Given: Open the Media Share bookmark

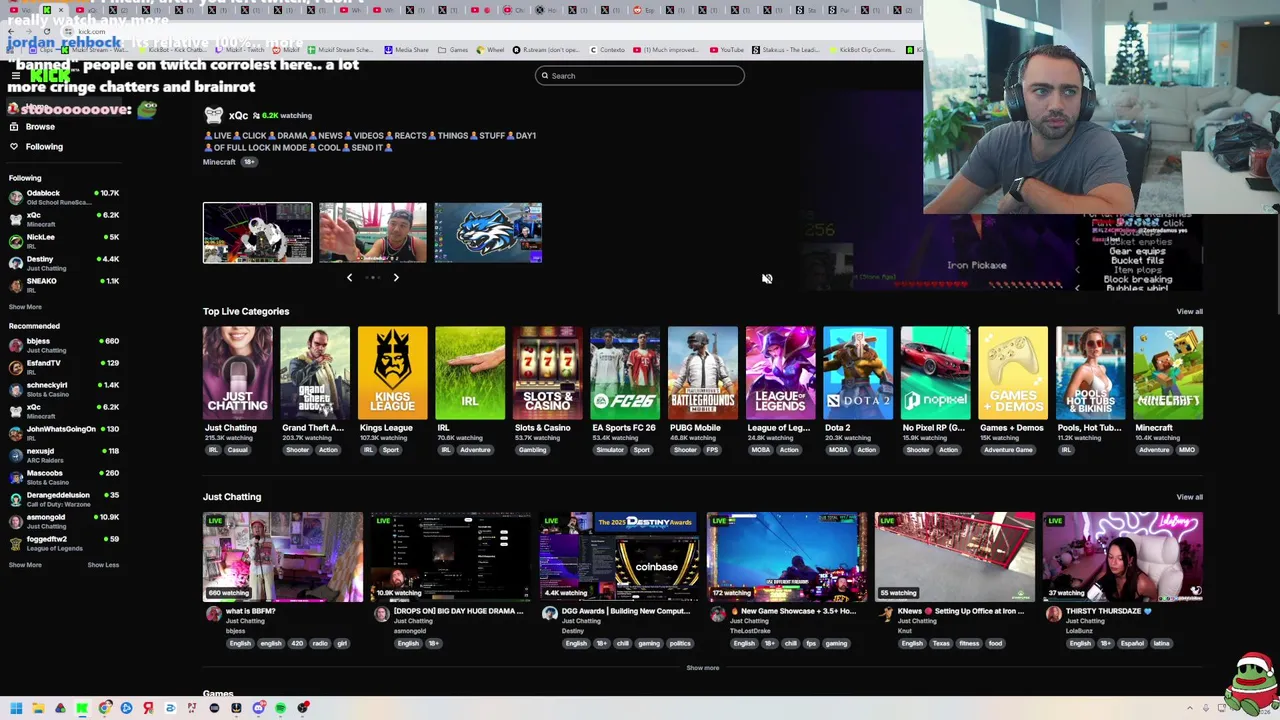Looking at the screenshot, I should coord(406,50).
